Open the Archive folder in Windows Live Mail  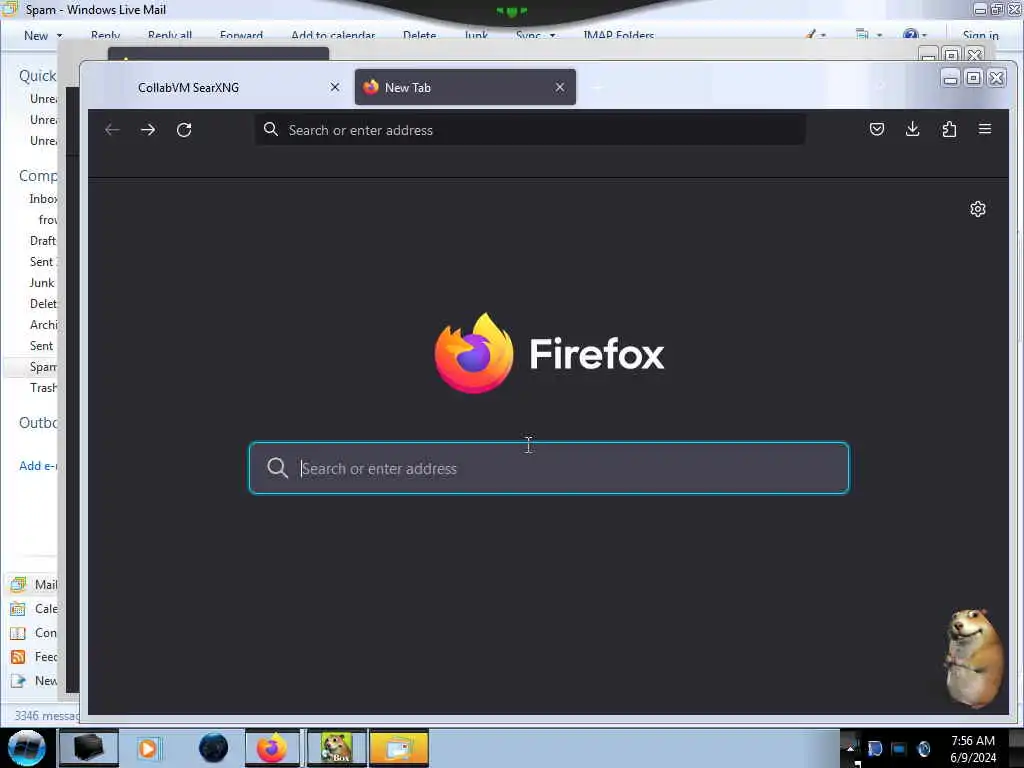click(x=44, y=325)
